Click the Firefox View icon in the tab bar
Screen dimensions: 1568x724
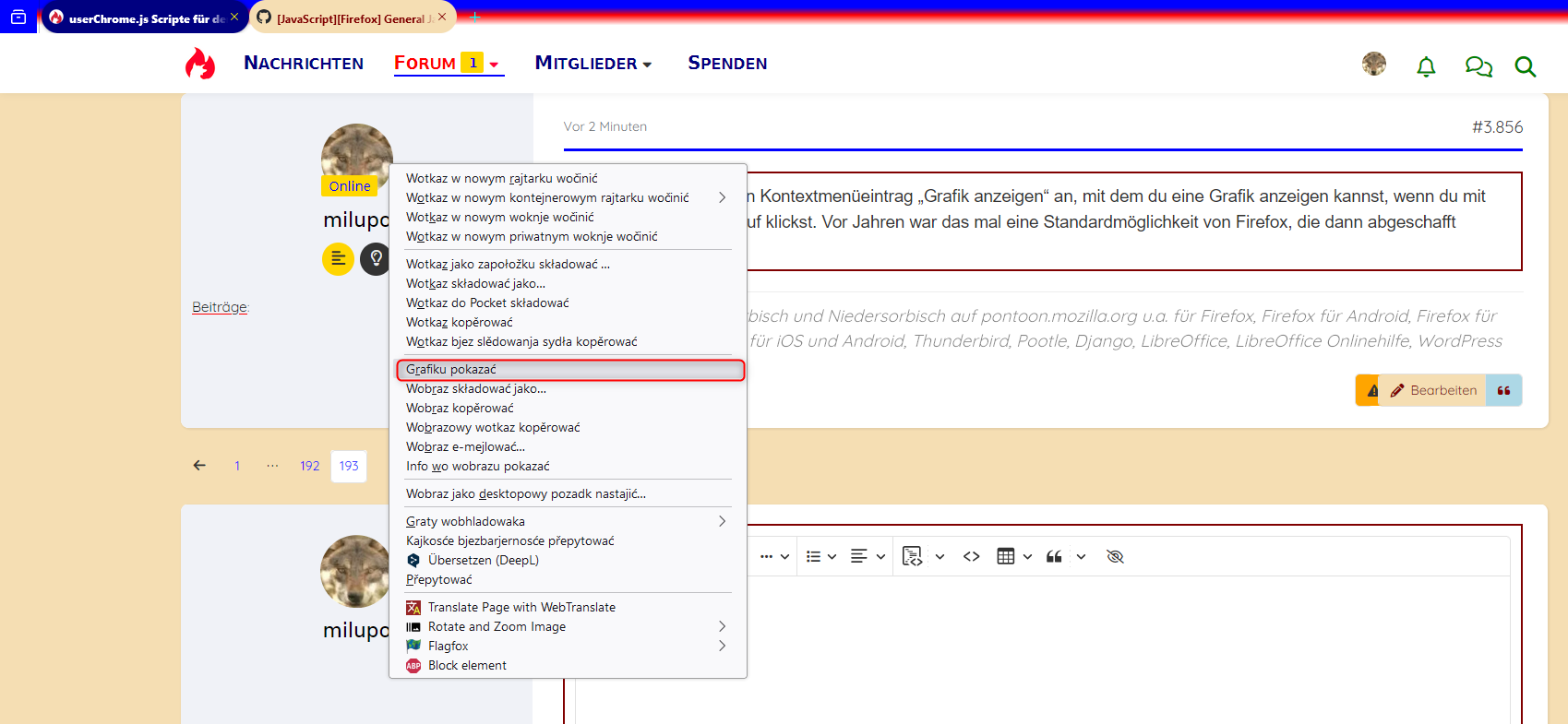(x=18, y=17)
